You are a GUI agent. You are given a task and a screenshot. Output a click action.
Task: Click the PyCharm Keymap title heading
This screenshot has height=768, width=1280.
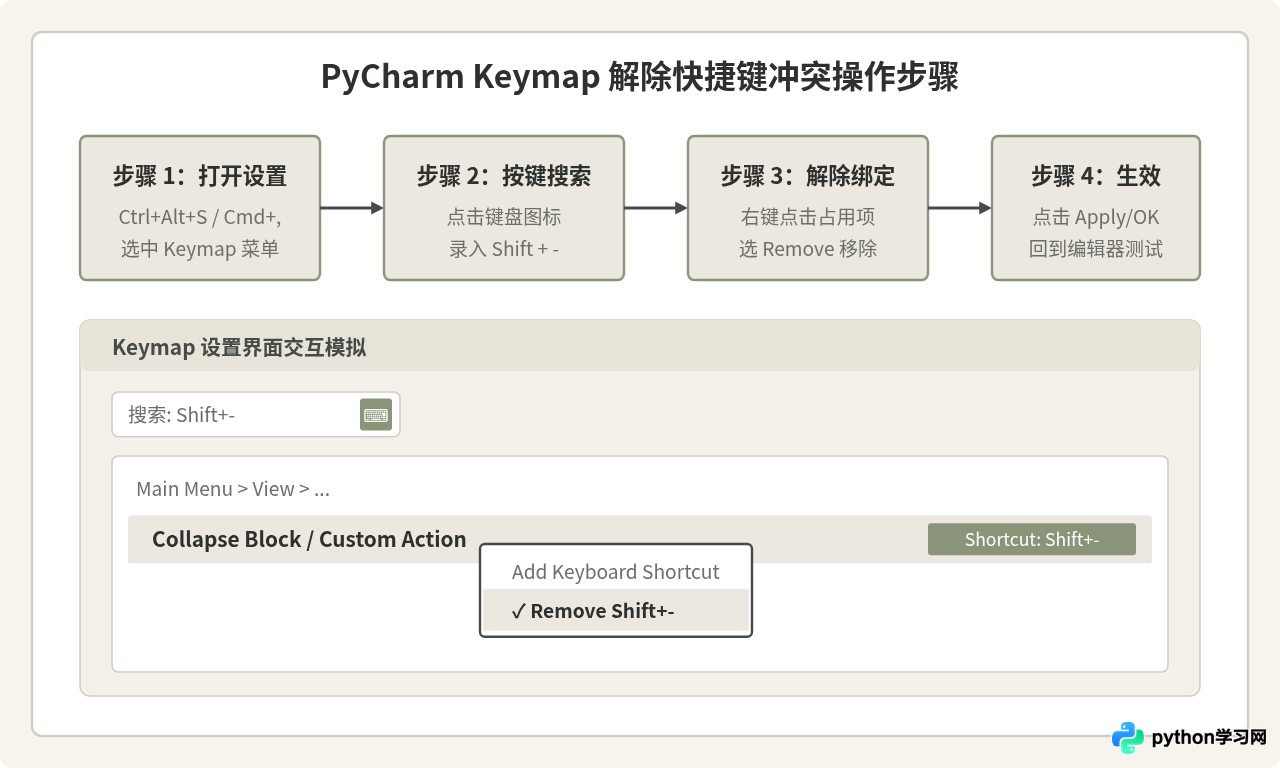point(640,77)
